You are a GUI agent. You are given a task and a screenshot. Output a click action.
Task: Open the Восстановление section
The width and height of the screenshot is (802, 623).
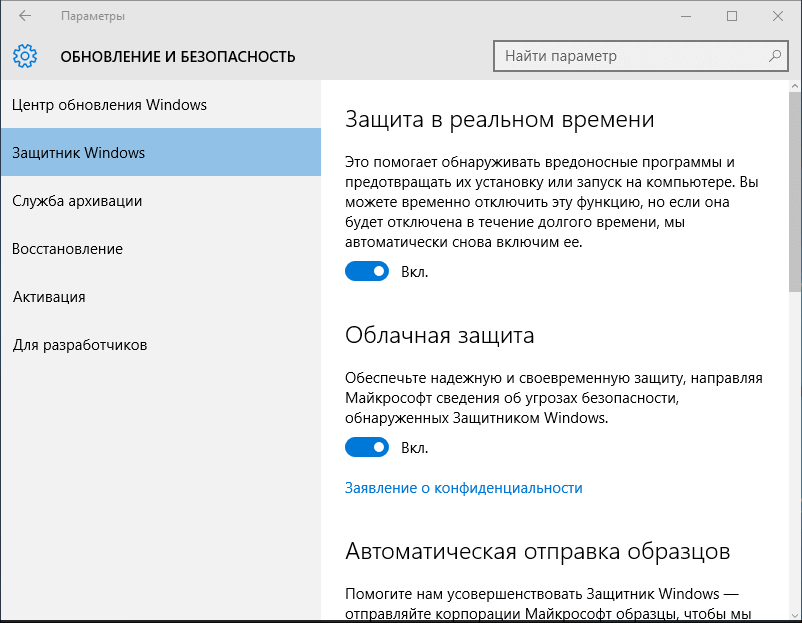(67, 249)
